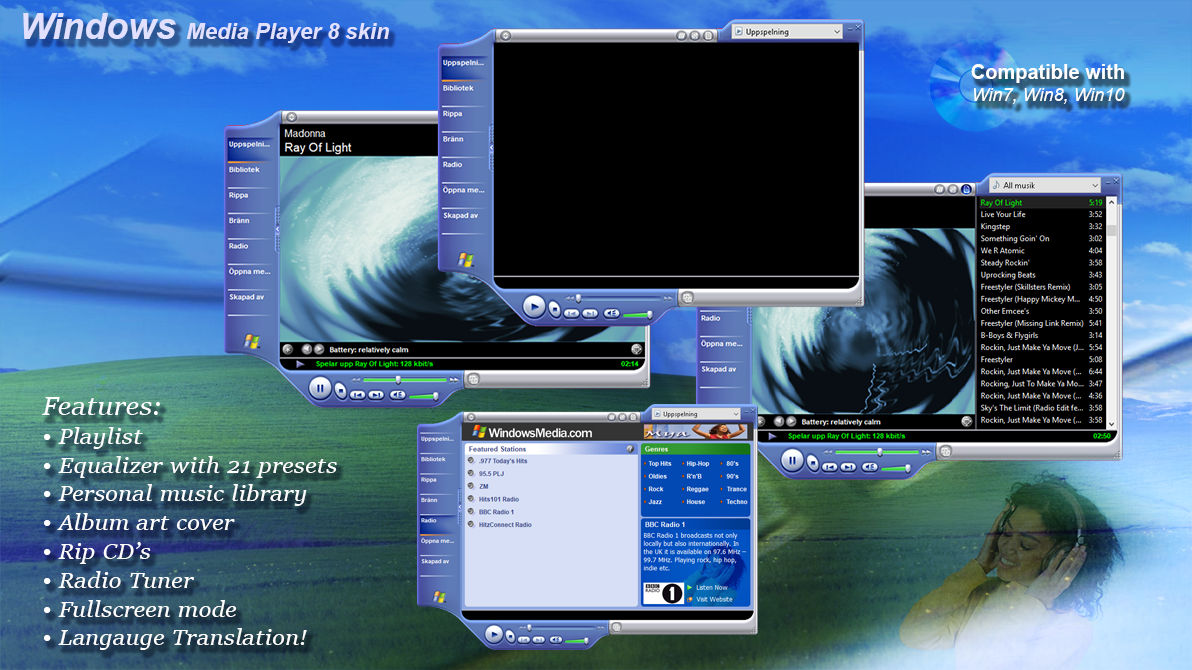1192x670 pixels.
Task: Click Visit Website for BBC Radio 1
Action: pos(714,599)
